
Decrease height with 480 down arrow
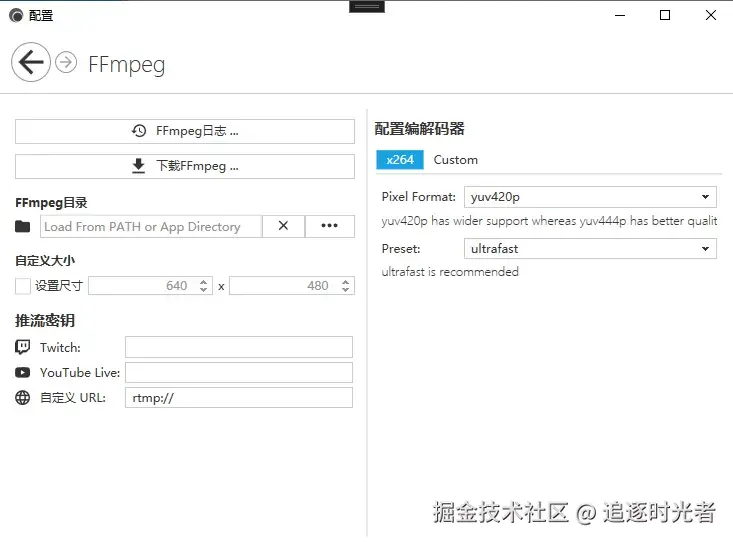coord(345,290)
